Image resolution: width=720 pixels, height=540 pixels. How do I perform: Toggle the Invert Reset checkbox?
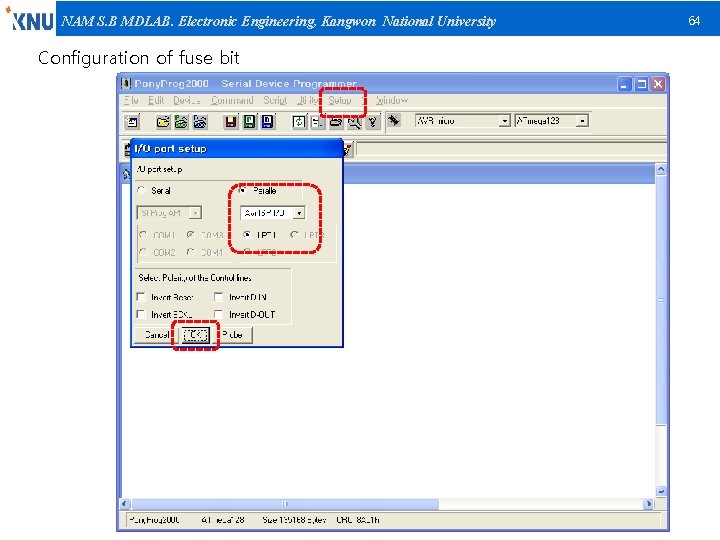coord(141,297)
